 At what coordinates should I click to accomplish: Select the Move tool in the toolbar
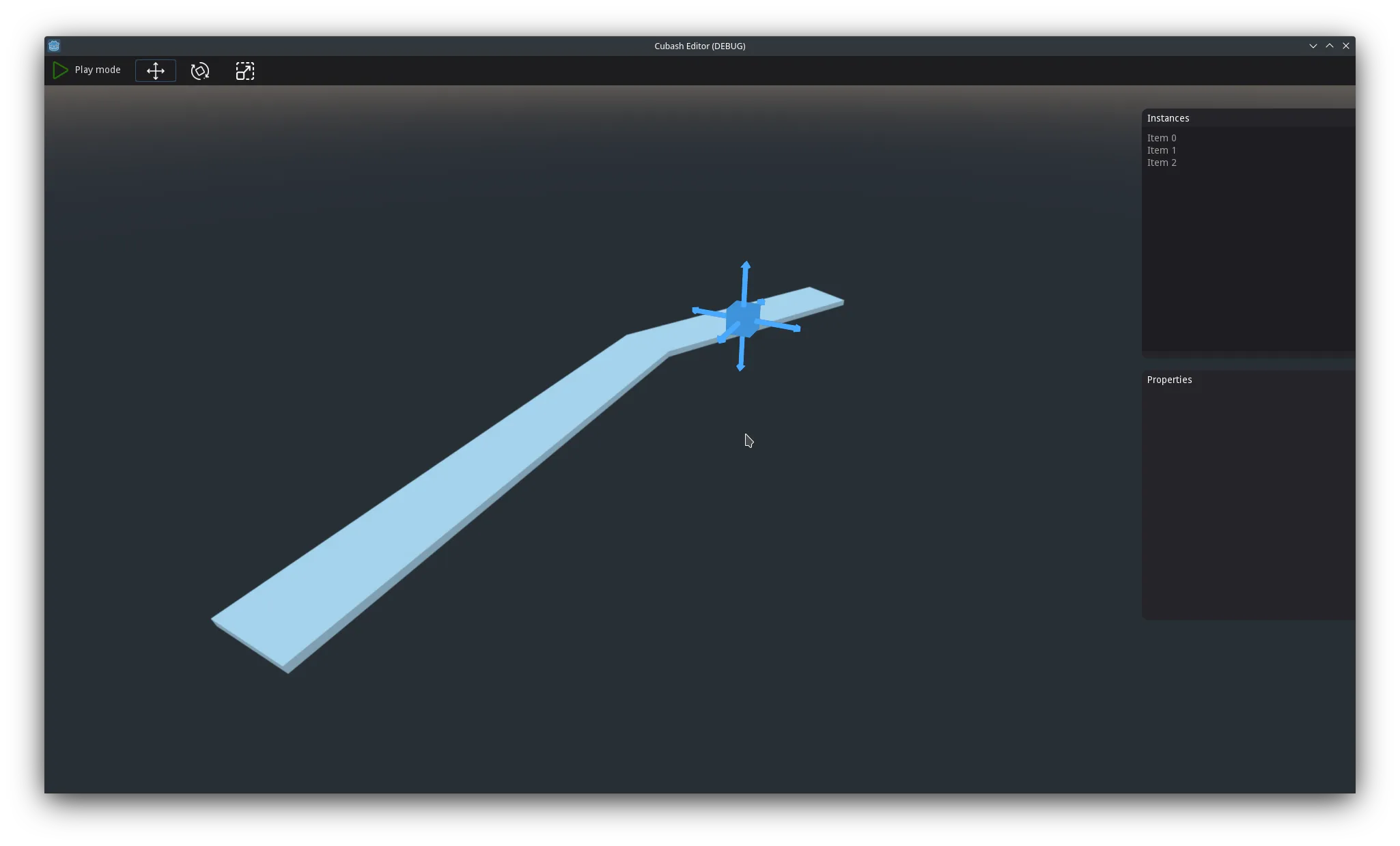(x=156, y=71)
